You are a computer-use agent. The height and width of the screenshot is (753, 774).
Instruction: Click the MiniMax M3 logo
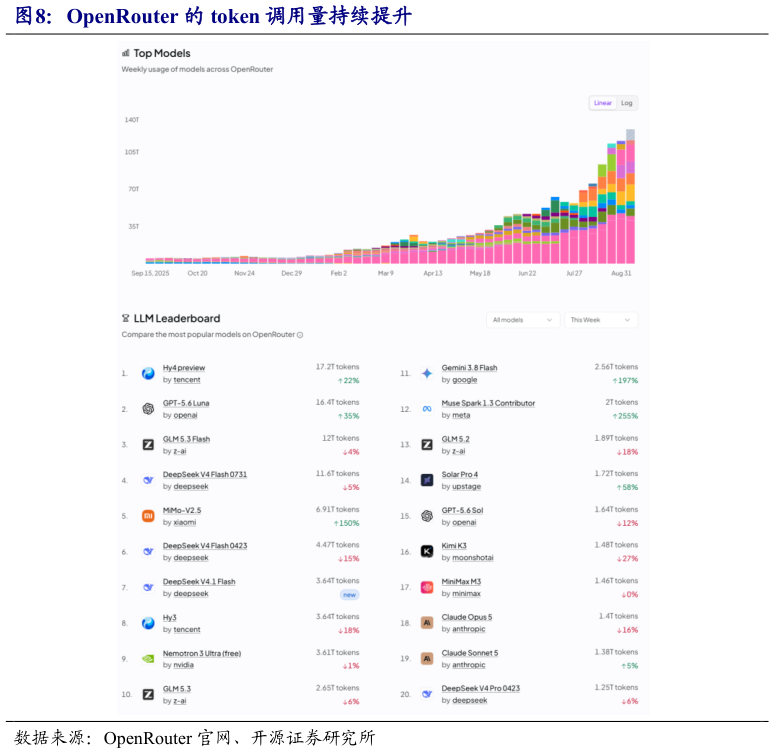click(427, 587)
